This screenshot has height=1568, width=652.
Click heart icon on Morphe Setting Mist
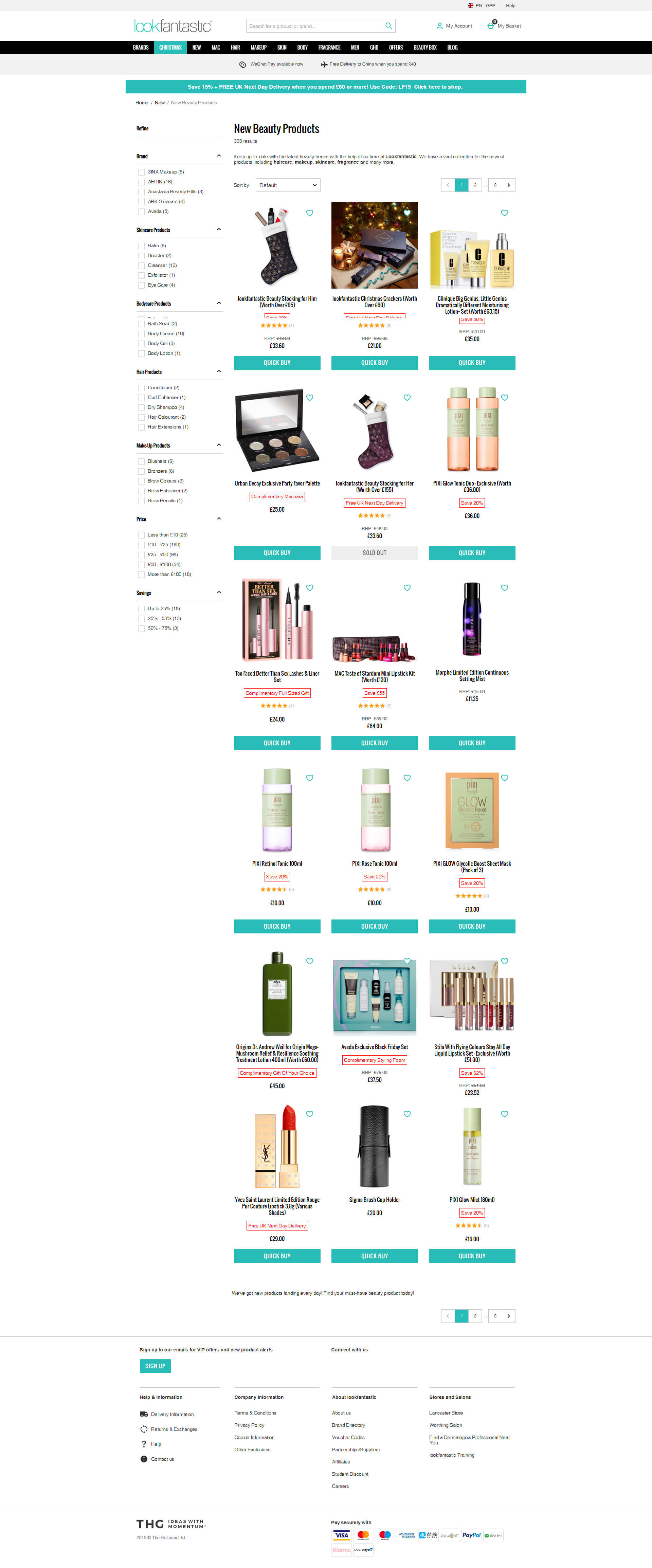(x=505, y=587)
